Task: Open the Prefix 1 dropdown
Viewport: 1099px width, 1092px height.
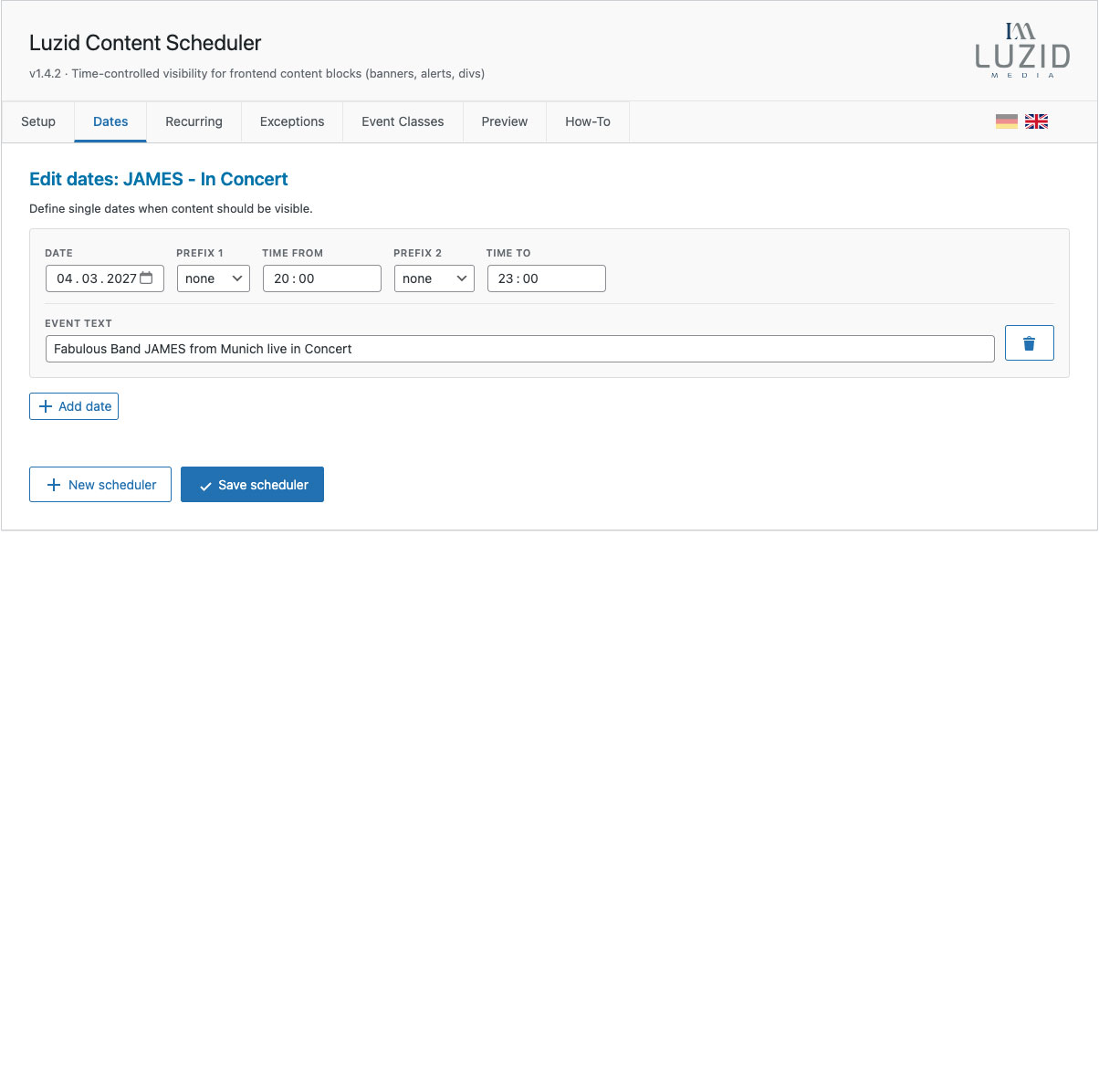Action: (213, 278)
